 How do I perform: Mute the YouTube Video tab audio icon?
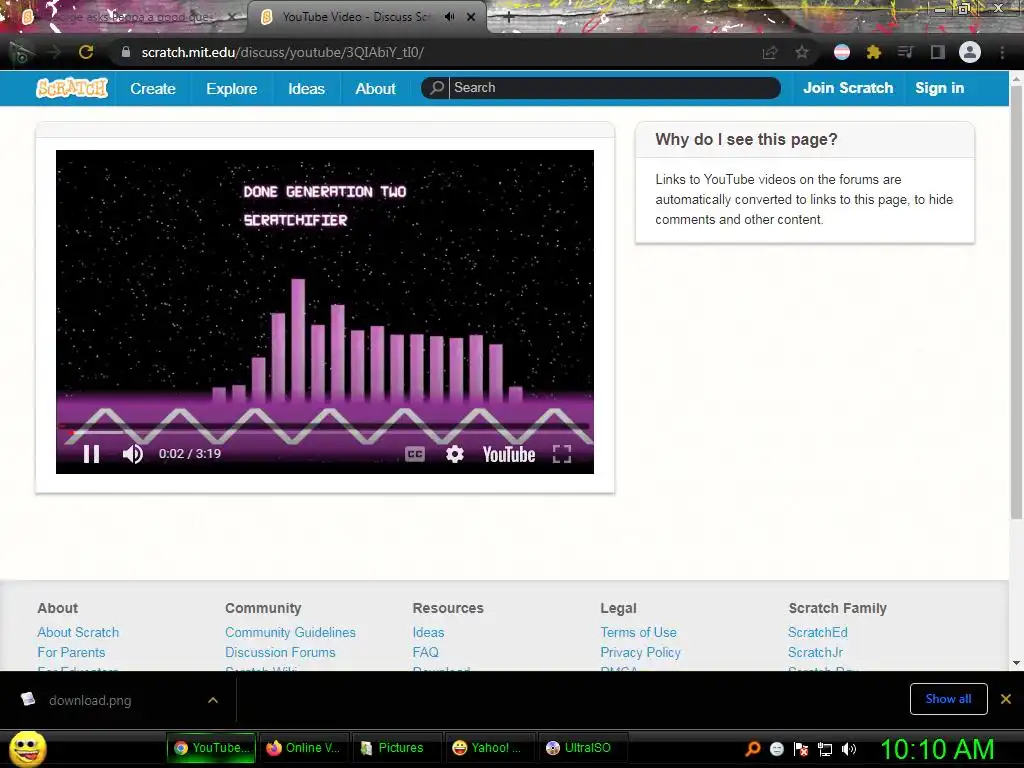[449, 17]
